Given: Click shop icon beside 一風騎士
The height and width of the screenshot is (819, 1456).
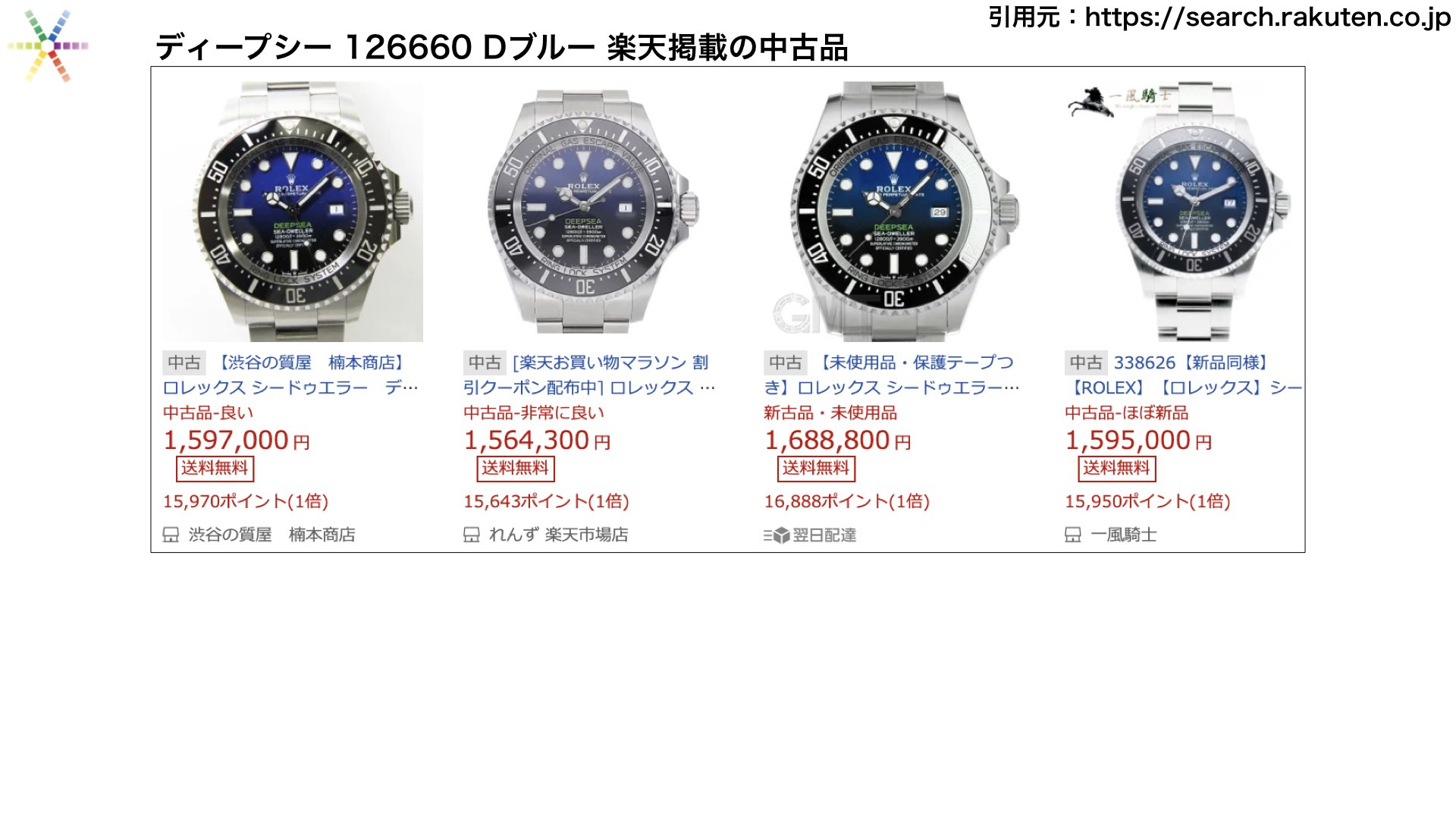Looking at the screenshot, I should 1072,535.
